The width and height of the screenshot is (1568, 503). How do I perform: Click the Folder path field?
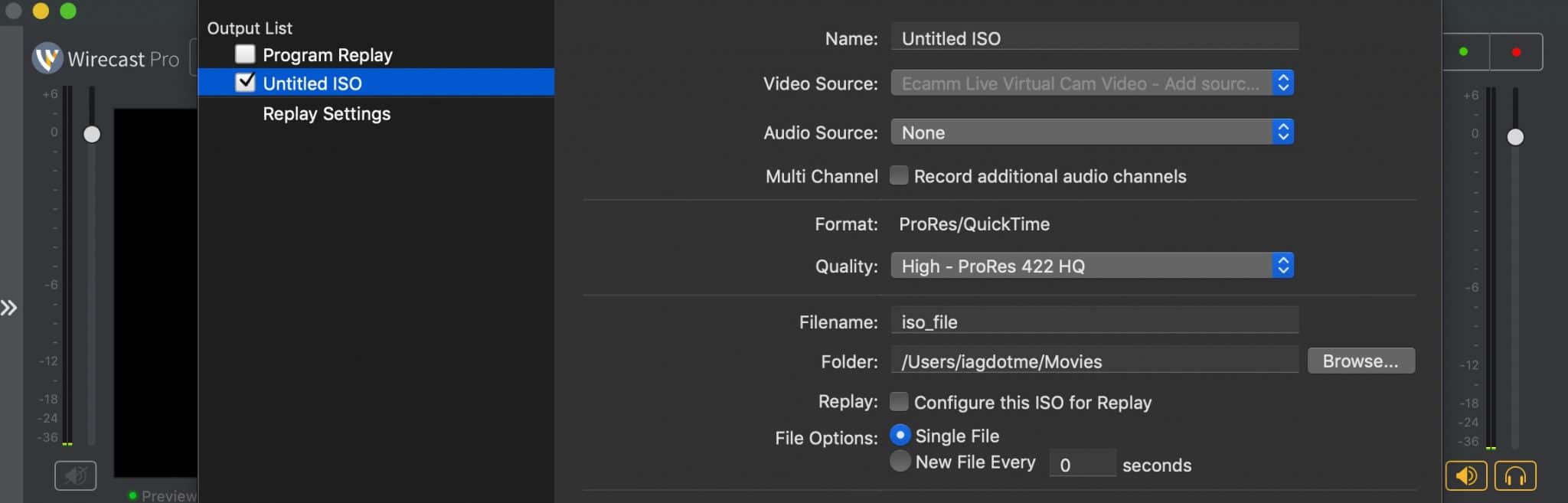[x=1094, y=361]
